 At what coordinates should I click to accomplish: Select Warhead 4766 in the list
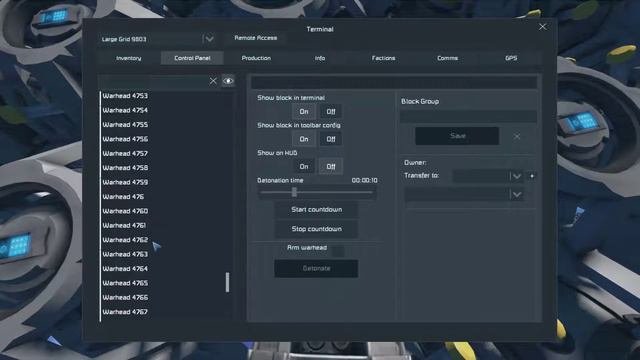[x=125, y=298]
